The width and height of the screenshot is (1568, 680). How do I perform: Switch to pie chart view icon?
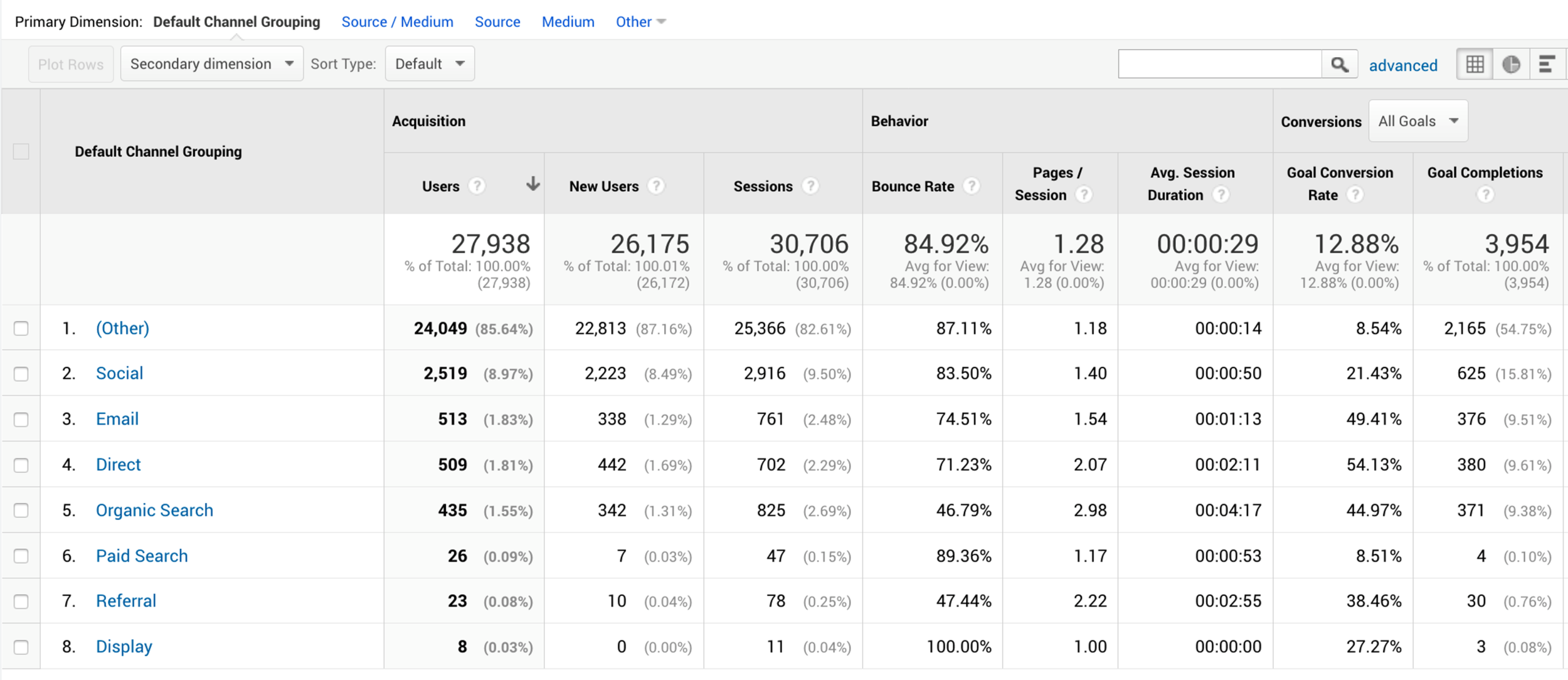click(x=1511, y=65)
